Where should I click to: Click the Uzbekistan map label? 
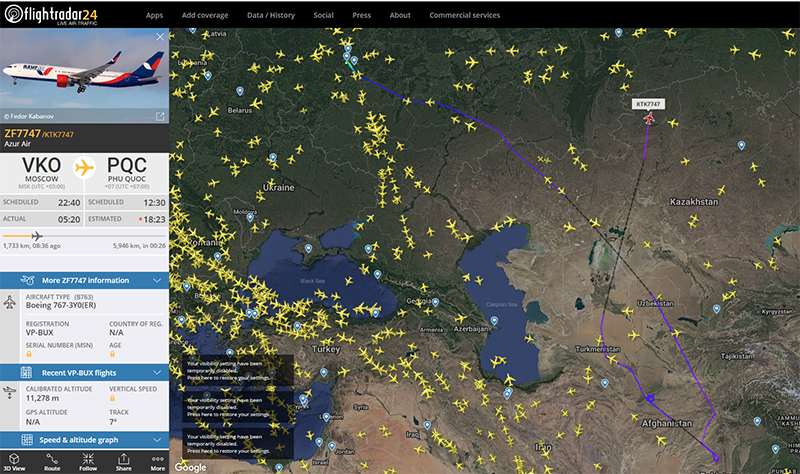(x=655, y=303)
